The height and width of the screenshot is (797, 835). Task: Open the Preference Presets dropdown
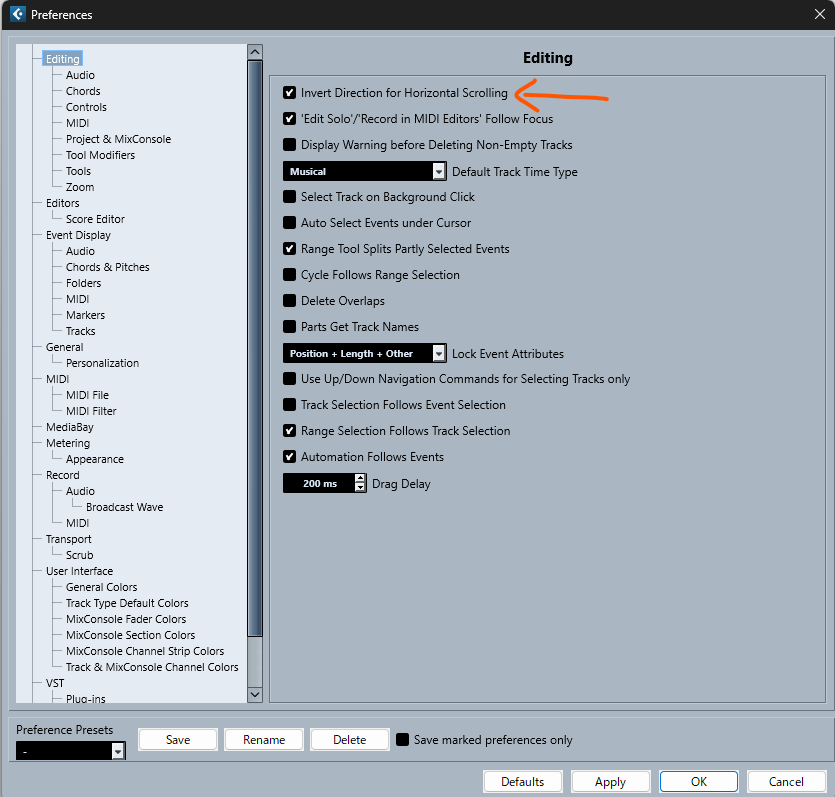pyautogui.click(x=118, y=751)
